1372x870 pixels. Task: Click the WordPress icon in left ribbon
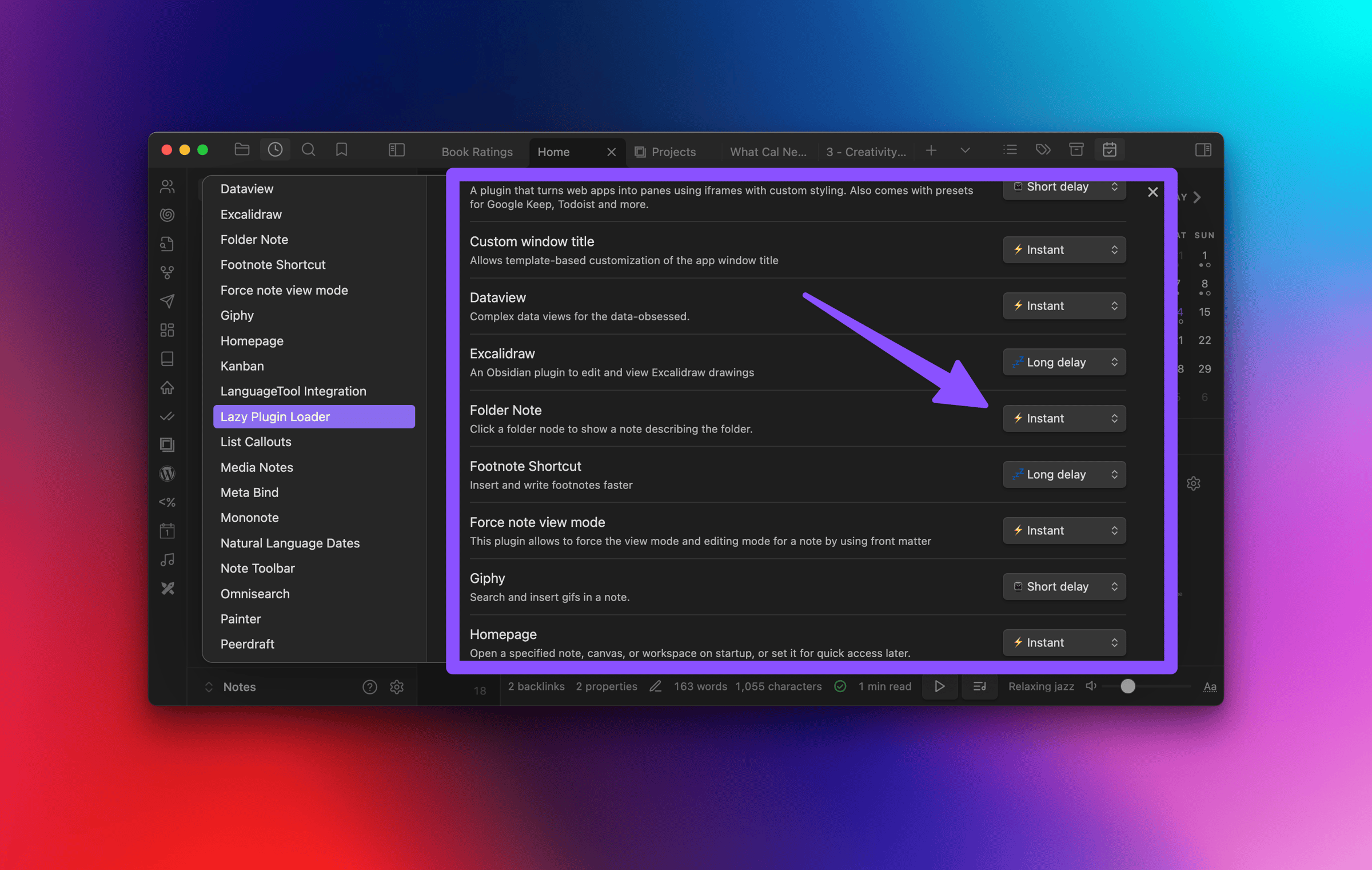click(x=167, y=474)
